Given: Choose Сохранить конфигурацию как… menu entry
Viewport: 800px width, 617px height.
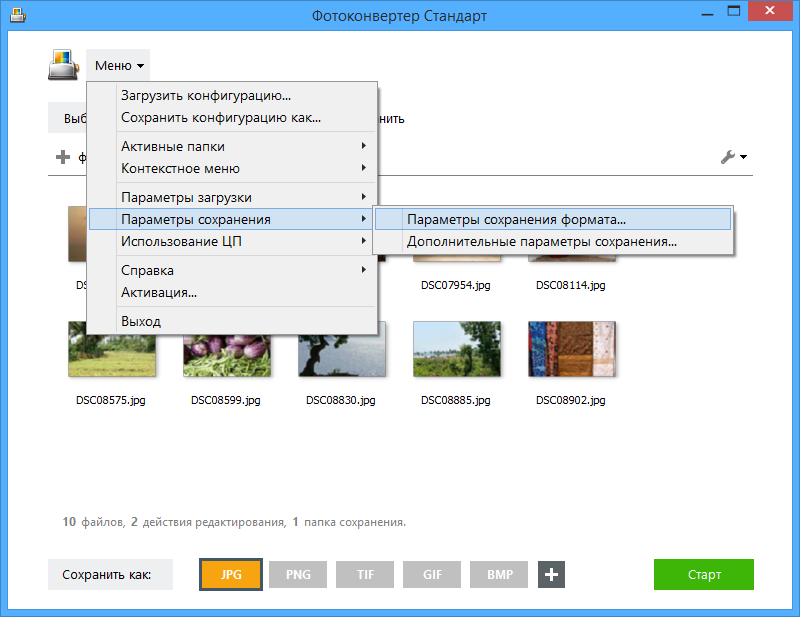Looking at the screenshot, I should pos(232,117).
